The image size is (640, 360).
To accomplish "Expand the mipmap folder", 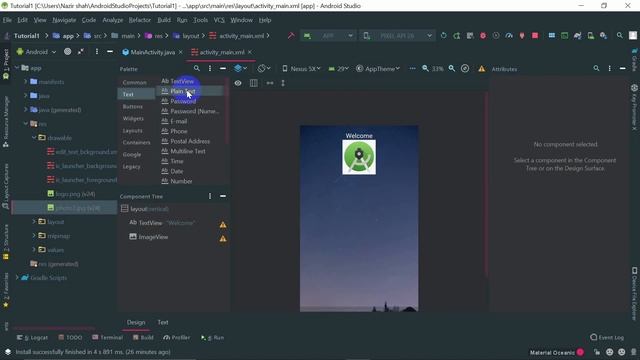I will point(34,236).
